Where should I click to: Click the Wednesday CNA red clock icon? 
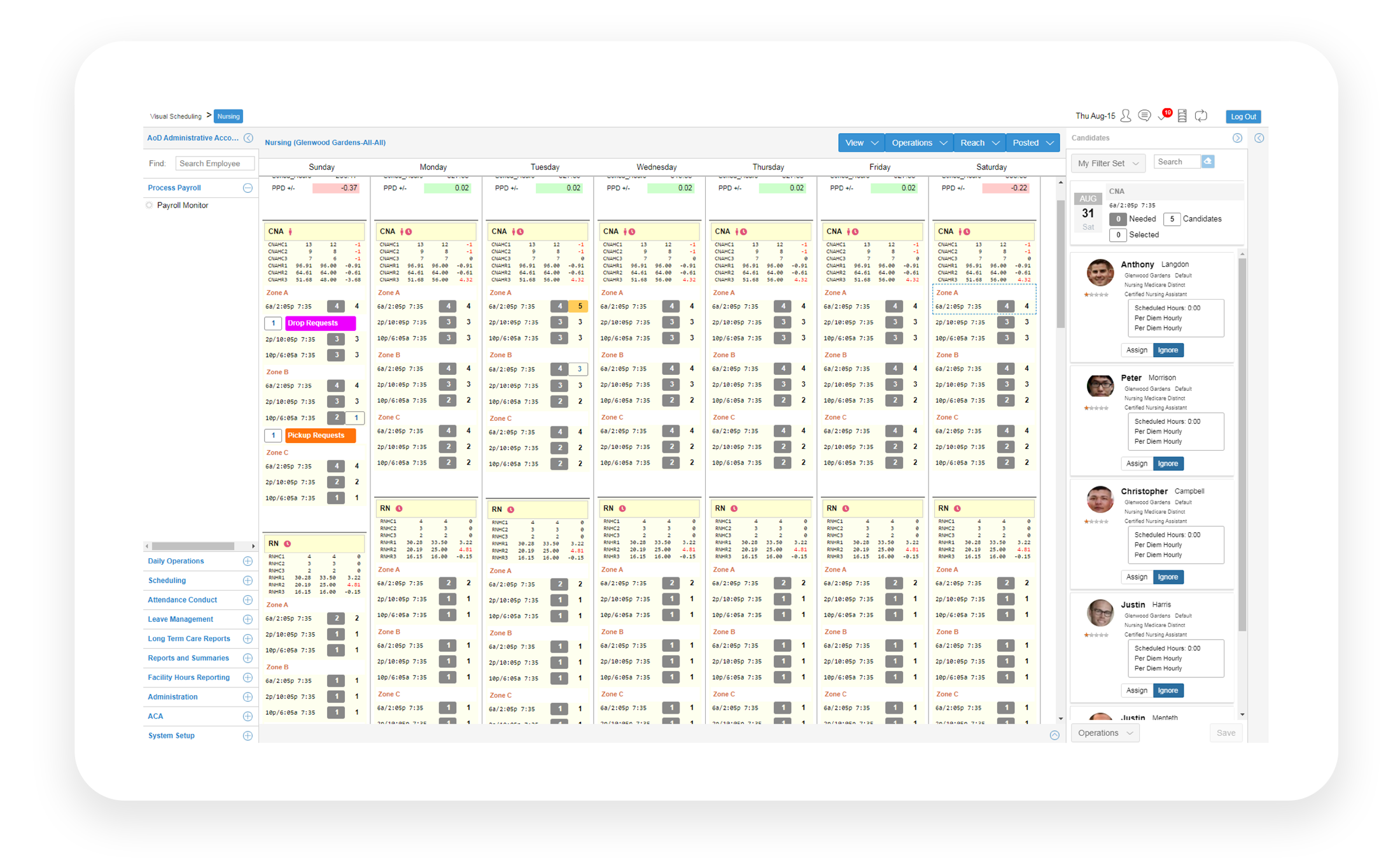pyautogui.click(x=632, y=232)
